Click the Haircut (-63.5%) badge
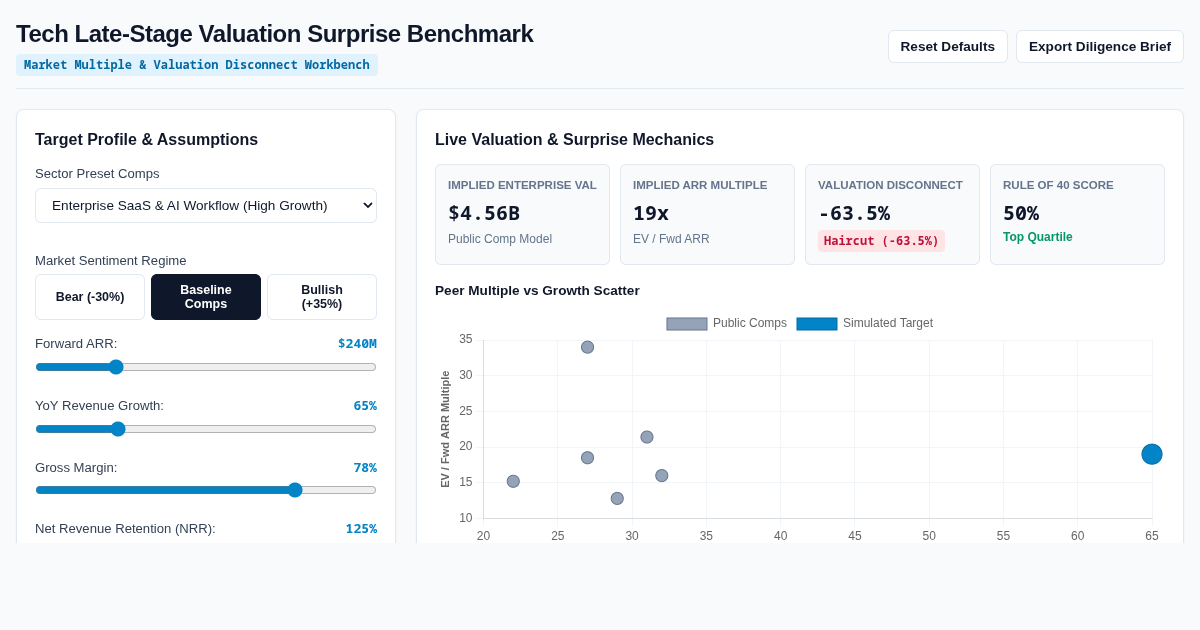The width and height of the screenshot is (1200, 630). (881, 241)
